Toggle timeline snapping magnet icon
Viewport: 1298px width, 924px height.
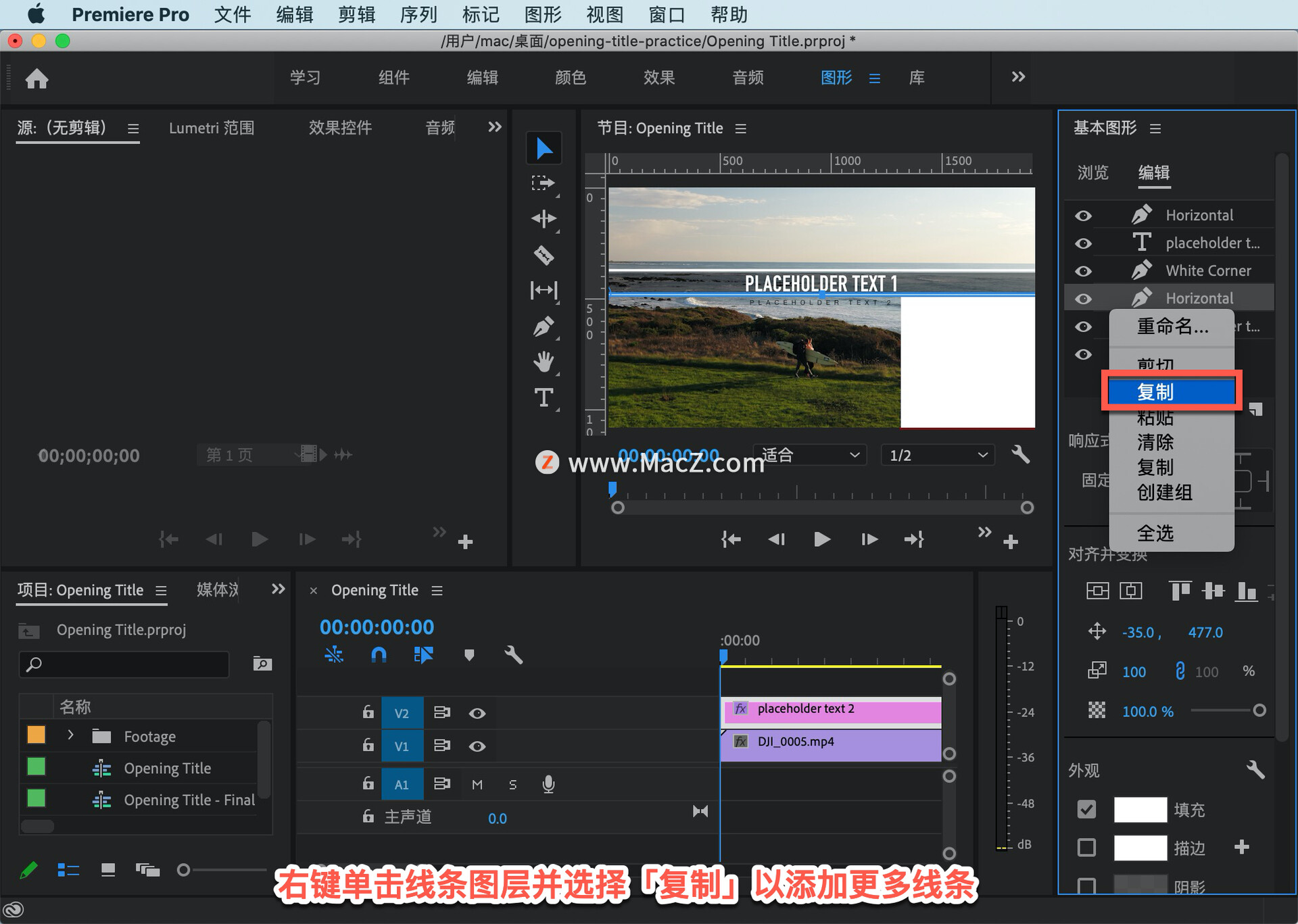[379, 654]
